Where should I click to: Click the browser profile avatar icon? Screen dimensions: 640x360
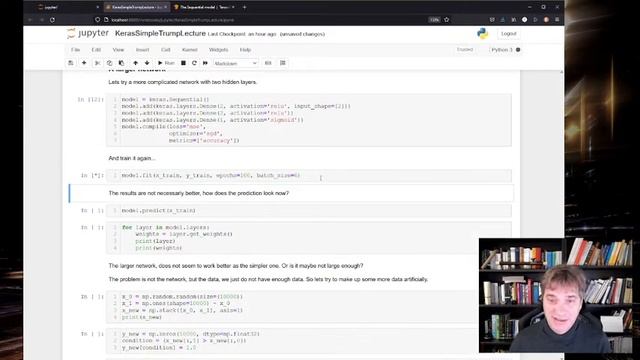tap(546, 20)
